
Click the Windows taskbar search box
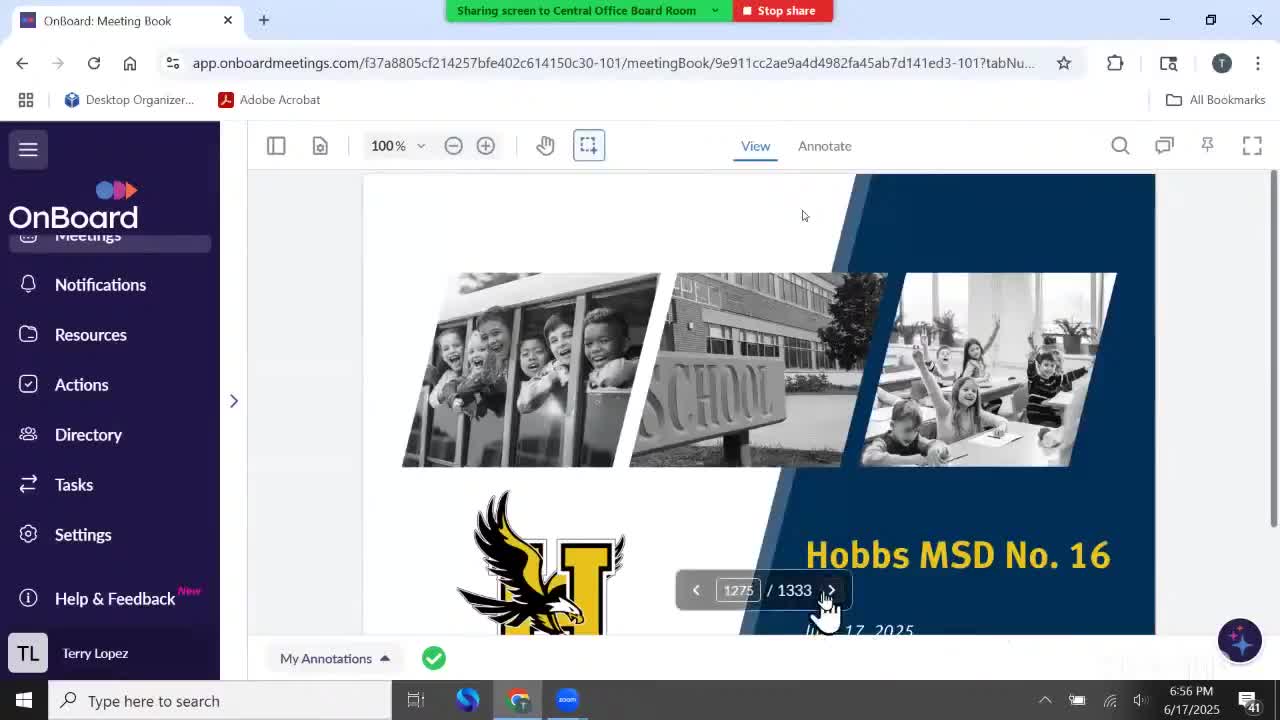pyautogui.click(x=220, y=700)
